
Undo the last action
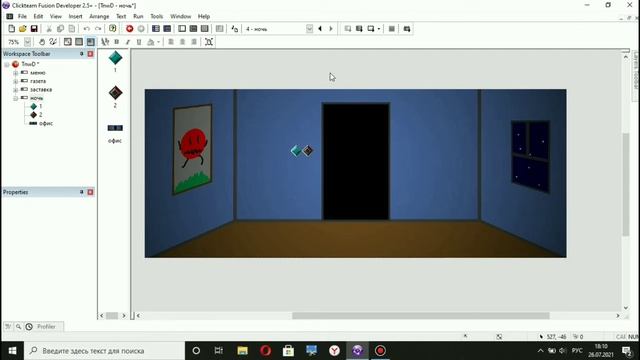[87, 29]
